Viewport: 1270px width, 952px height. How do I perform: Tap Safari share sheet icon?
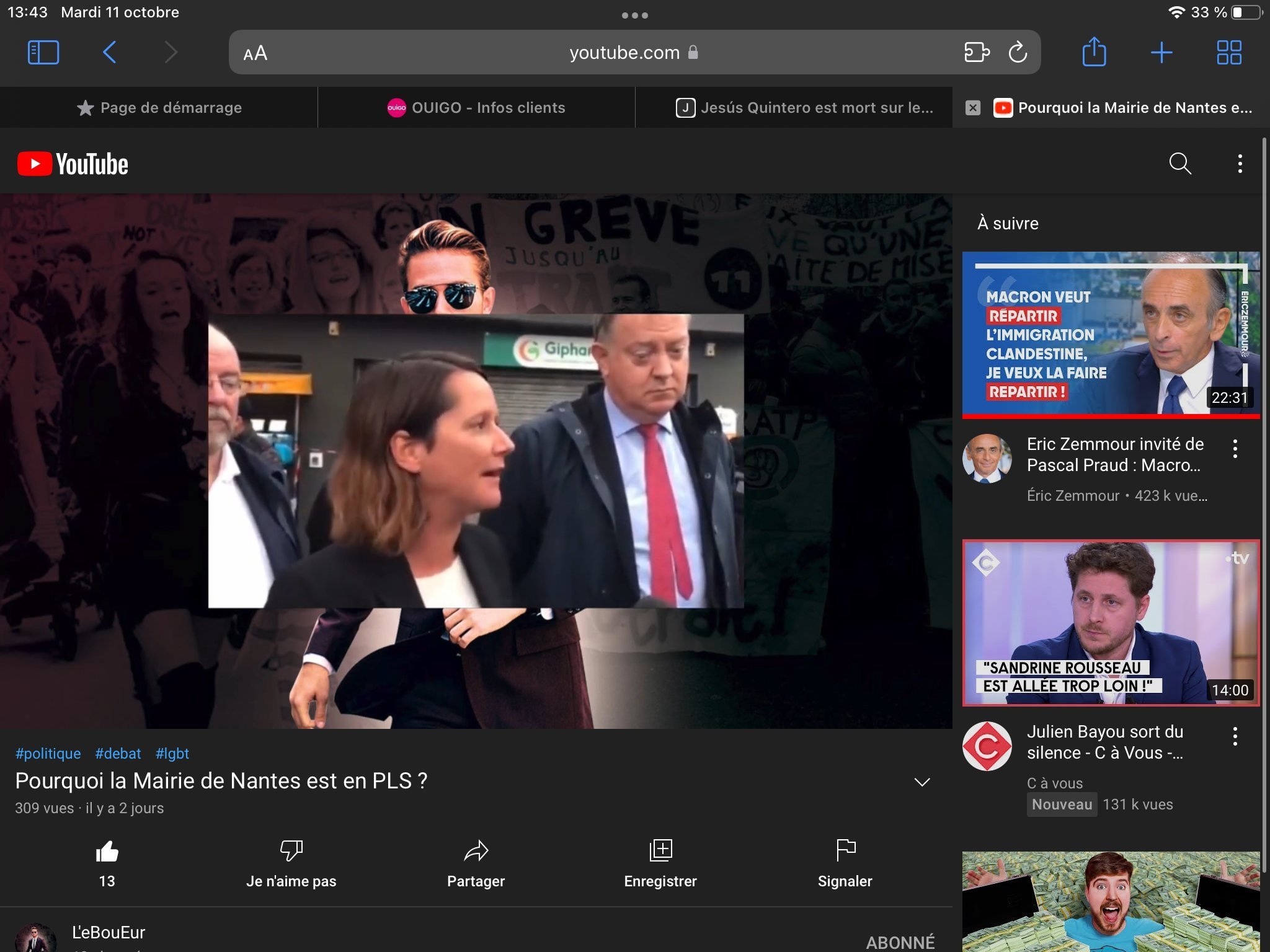point(1094,52)
